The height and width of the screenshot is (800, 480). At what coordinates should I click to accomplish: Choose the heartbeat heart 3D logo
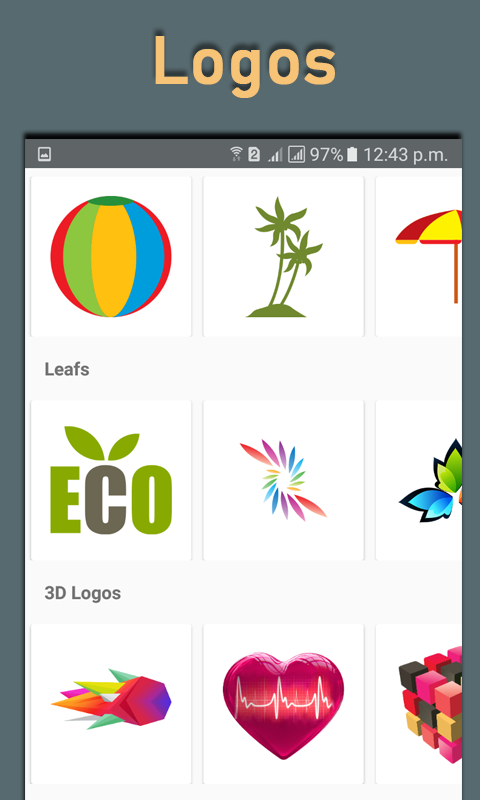[283, 704]
